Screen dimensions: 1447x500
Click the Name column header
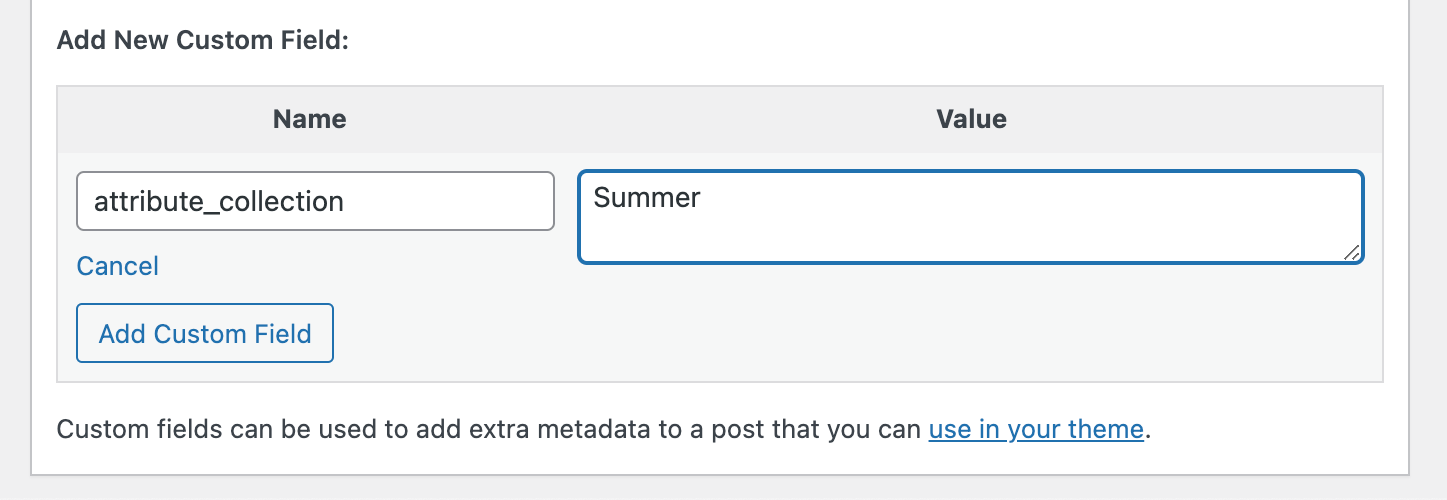tap(309, 120)
